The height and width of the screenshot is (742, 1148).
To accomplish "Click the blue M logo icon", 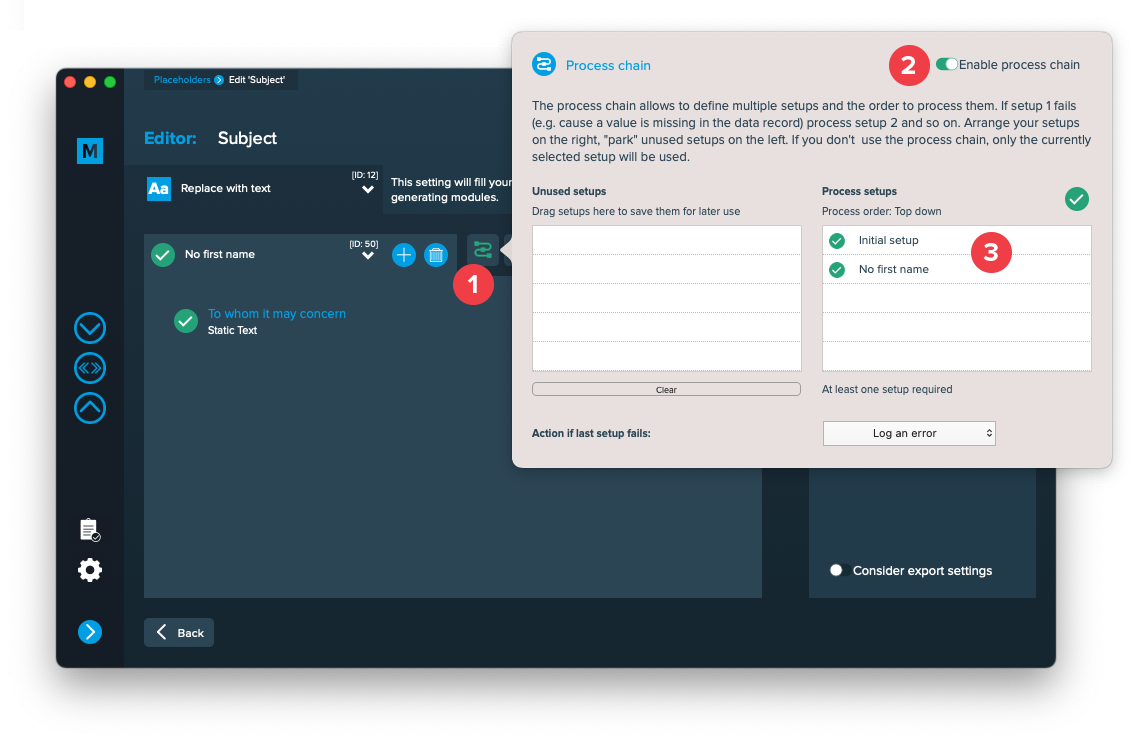I will (x=90, y=151).
